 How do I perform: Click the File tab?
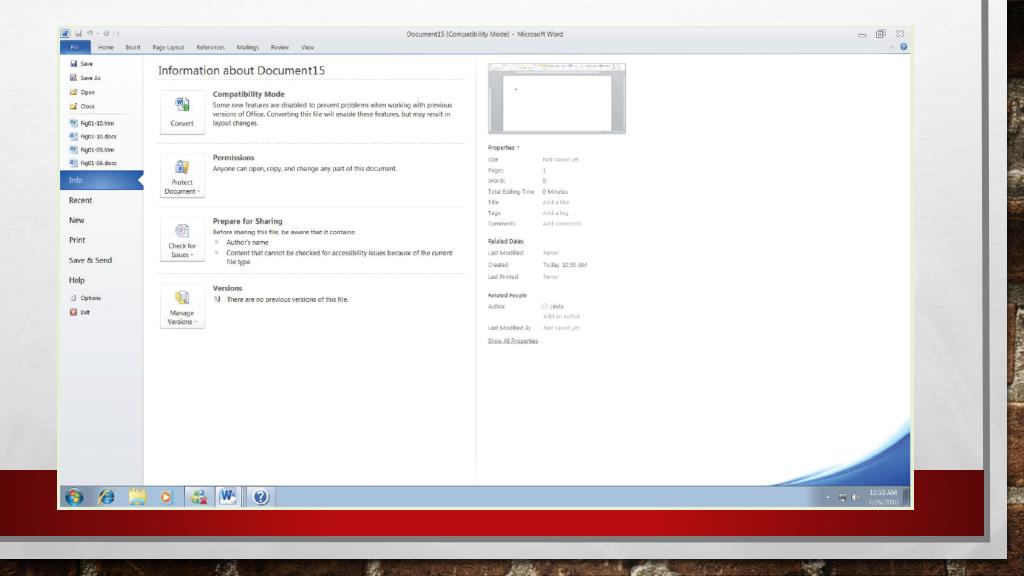coord(75,47)
